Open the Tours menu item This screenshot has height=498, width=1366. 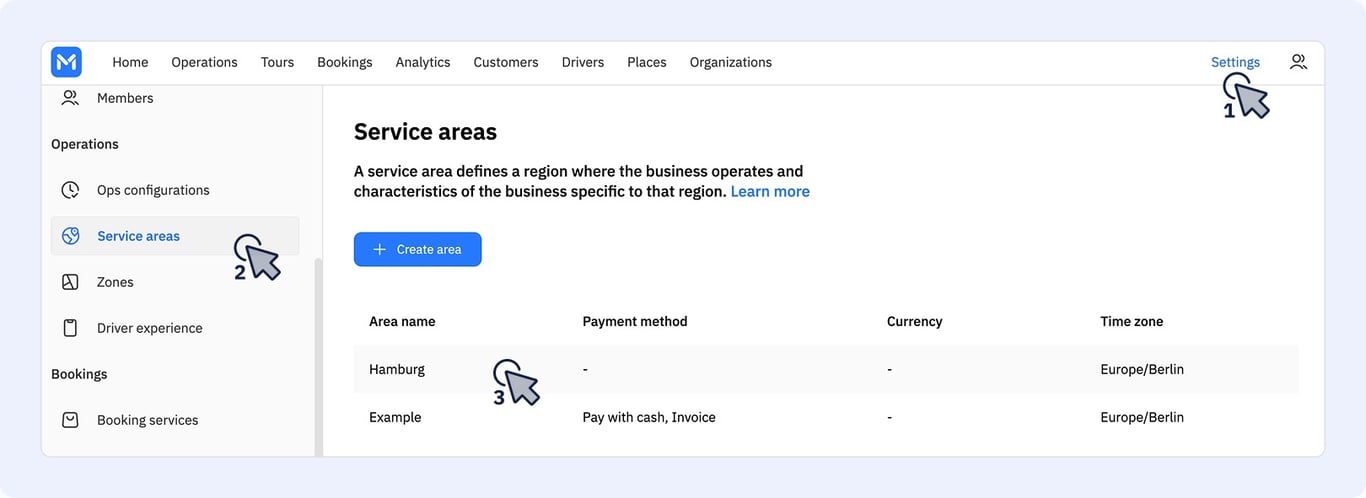[277, 62]
